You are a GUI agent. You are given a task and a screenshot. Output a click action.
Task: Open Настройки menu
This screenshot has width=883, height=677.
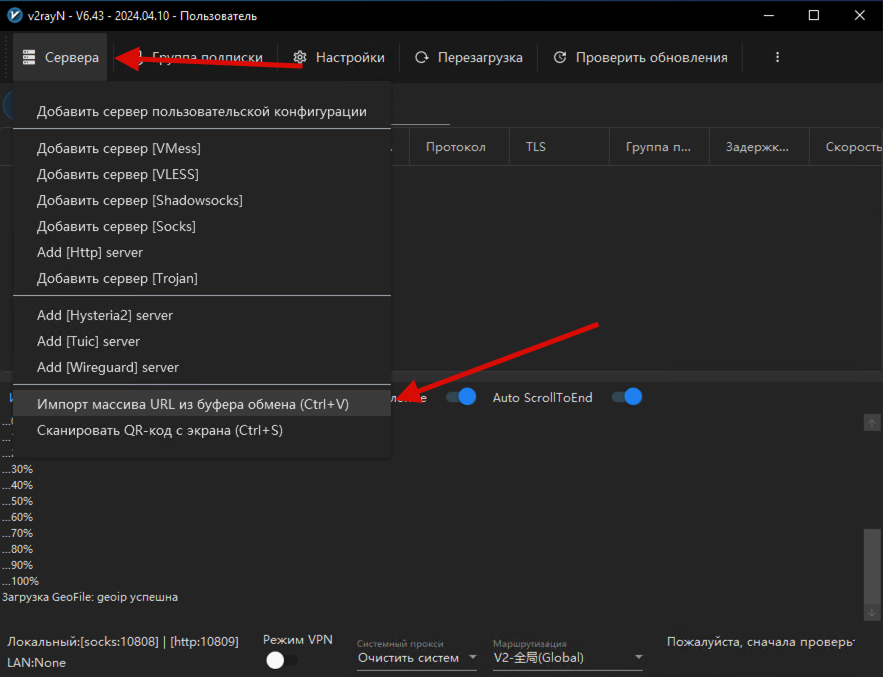(339, 57)
